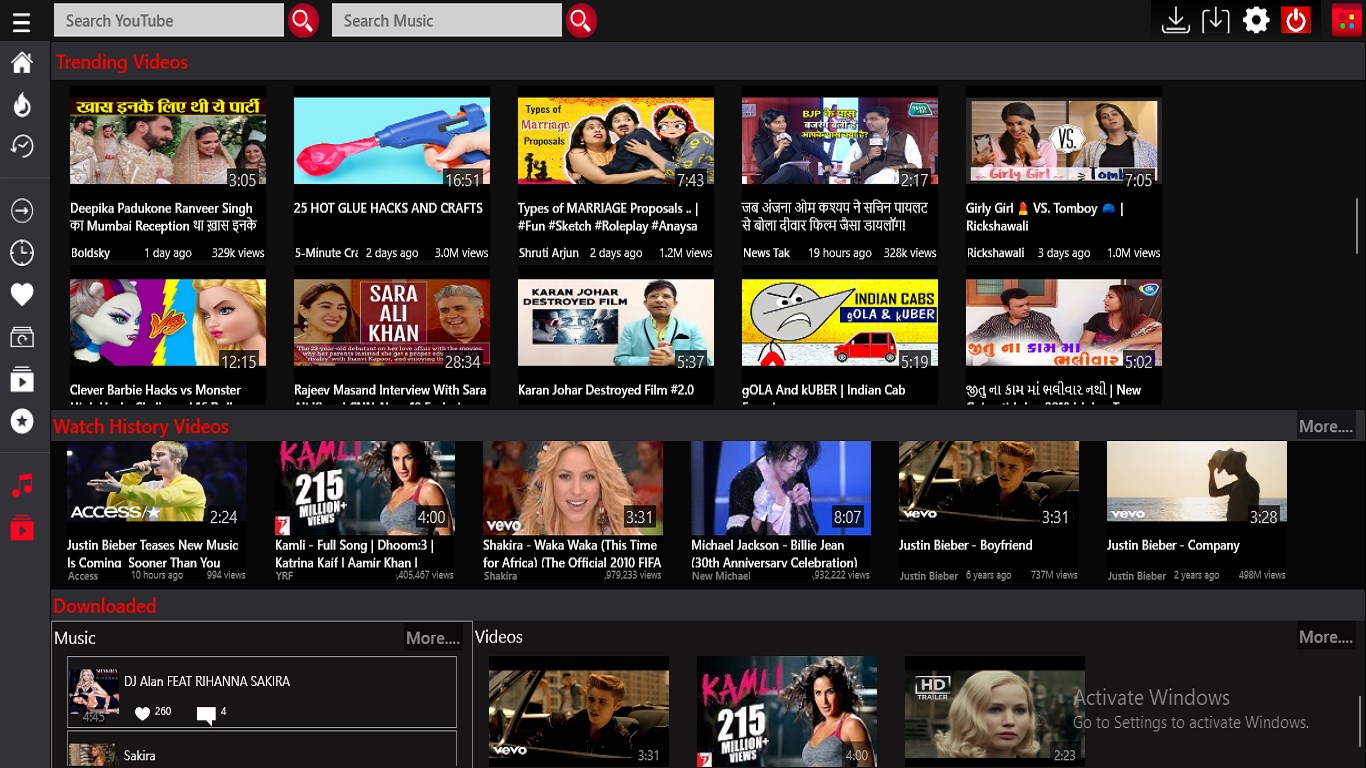
Task: Play Karan Johar Destroyed Film thumbnail
Action: (x=616, y=323)
